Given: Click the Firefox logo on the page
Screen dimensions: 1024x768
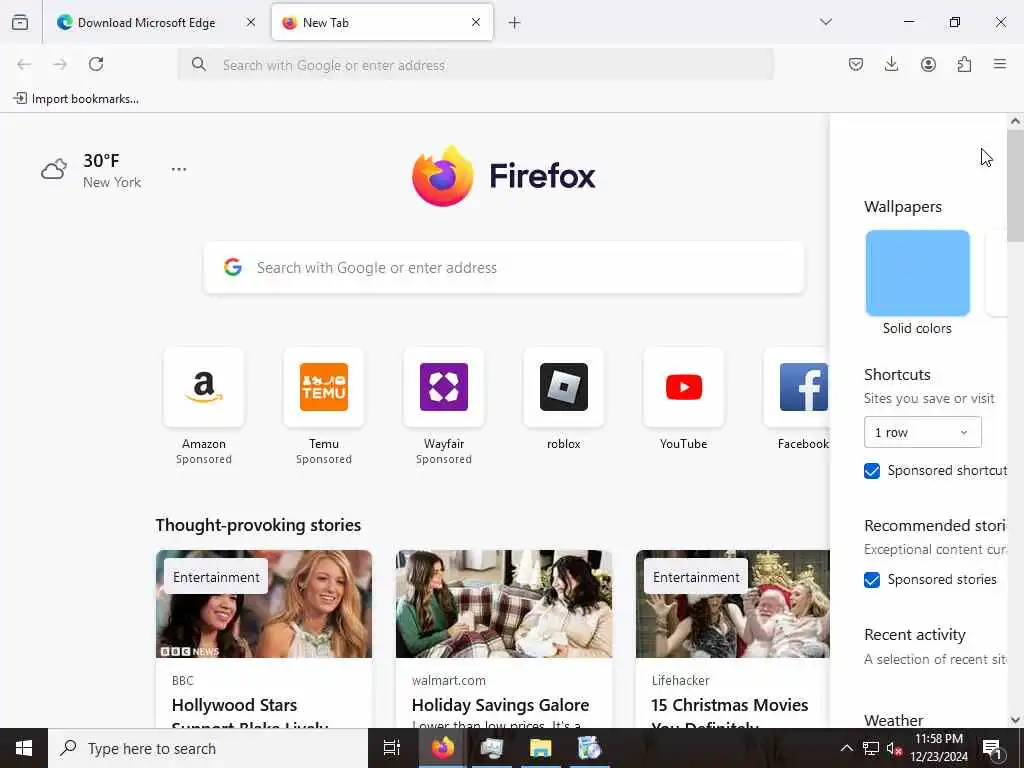Looking at the screenshot, I should point(504,176).
